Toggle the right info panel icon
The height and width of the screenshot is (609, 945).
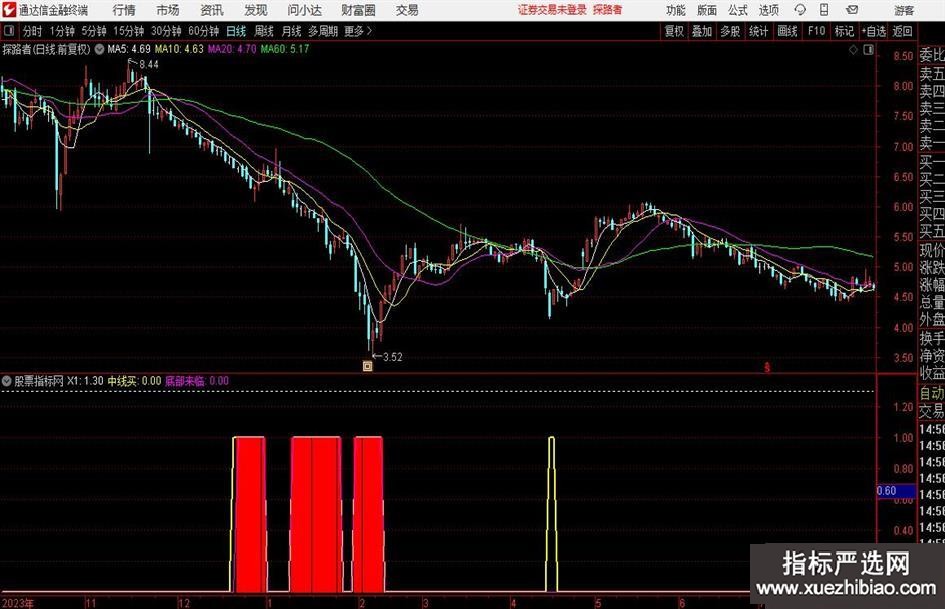(868, 50)
